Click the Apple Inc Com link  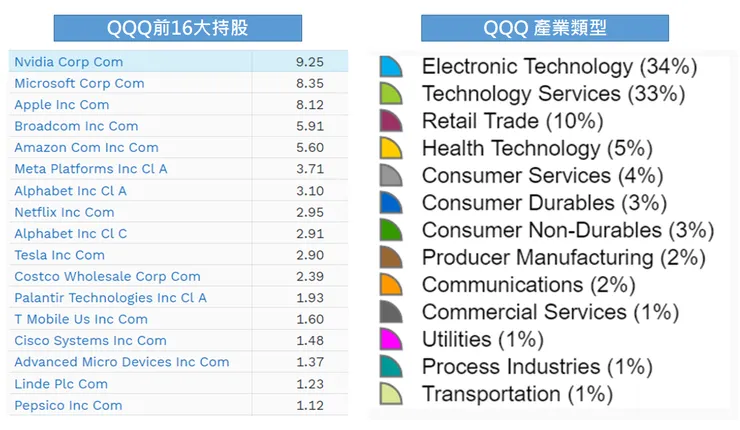click(x=61, y=105)
